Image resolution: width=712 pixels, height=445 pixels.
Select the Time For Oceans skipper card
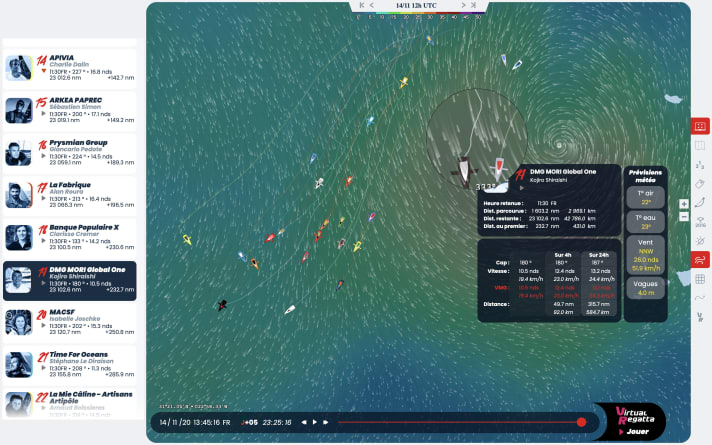(69, 365)
